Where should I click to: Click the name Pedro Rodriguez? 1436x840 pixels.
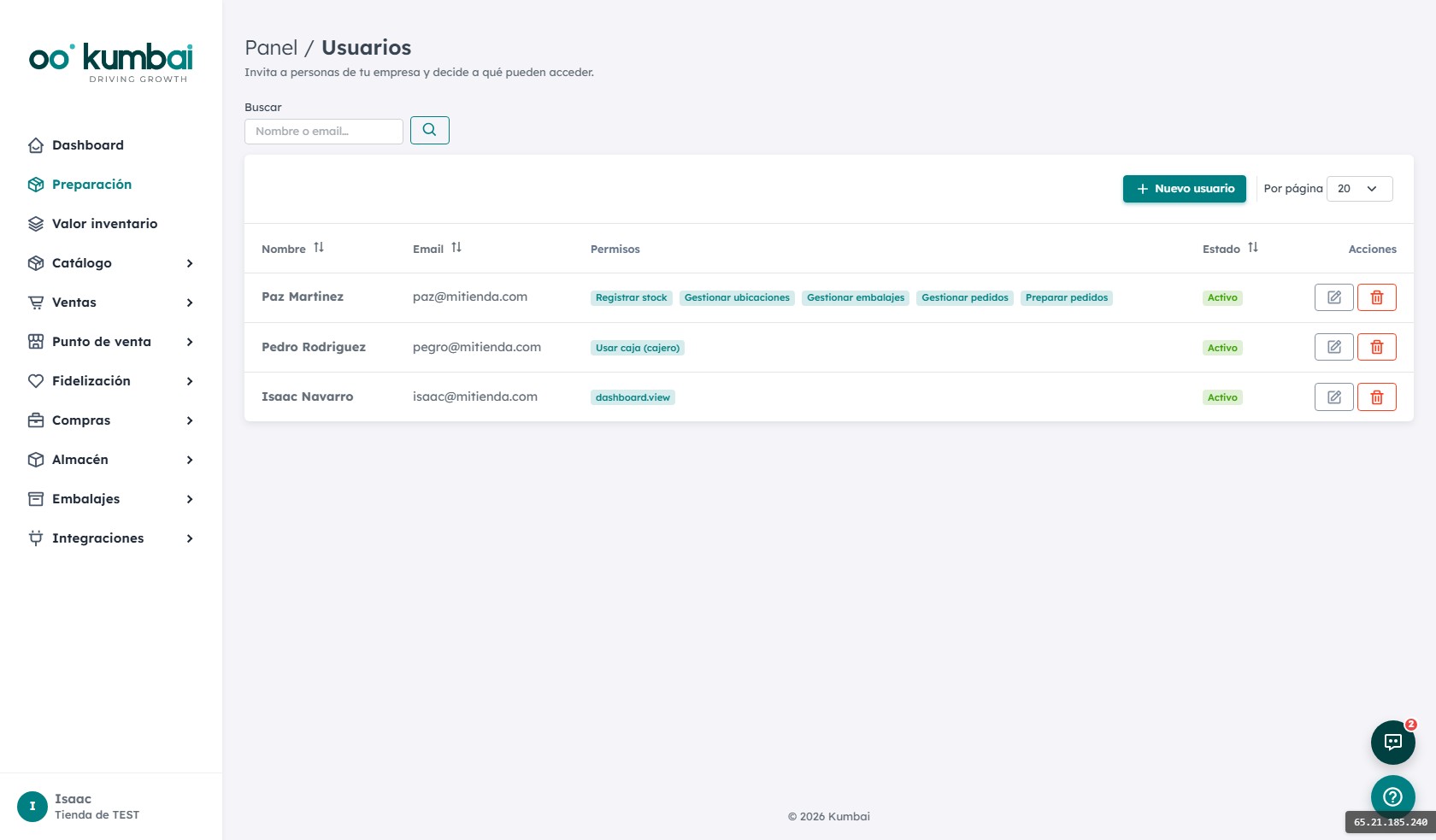(x=314, y=347)
